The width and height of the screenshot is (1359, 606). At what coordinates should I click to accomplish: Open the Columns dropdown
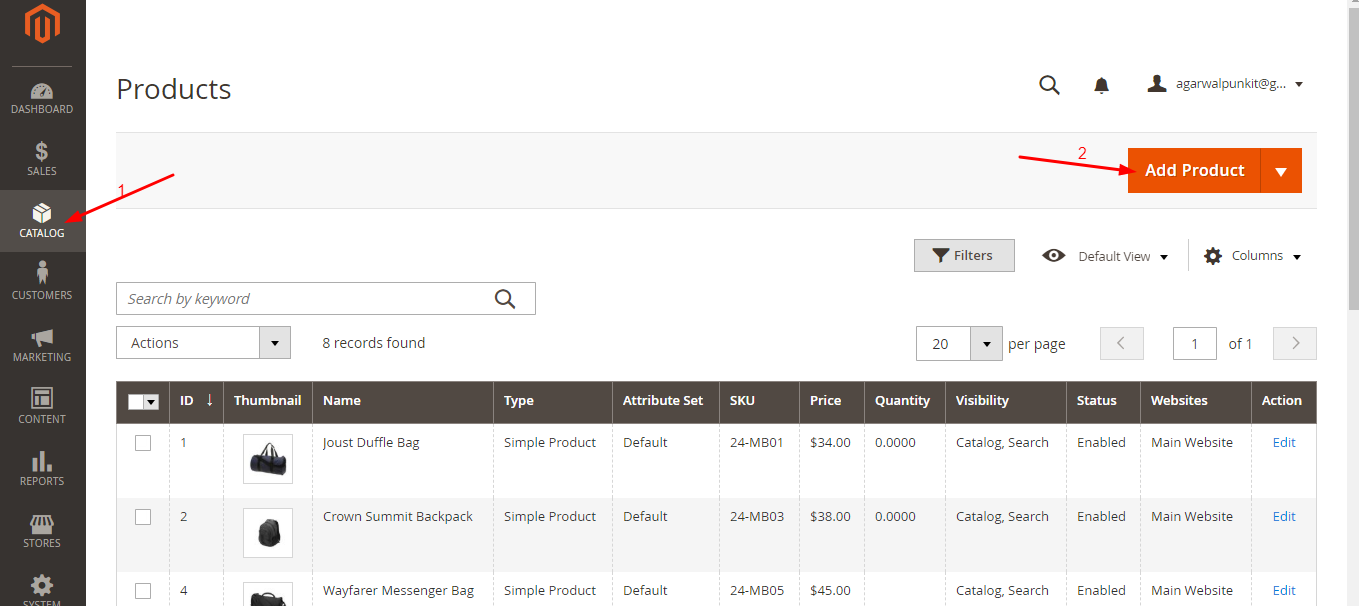[1253, 256]
